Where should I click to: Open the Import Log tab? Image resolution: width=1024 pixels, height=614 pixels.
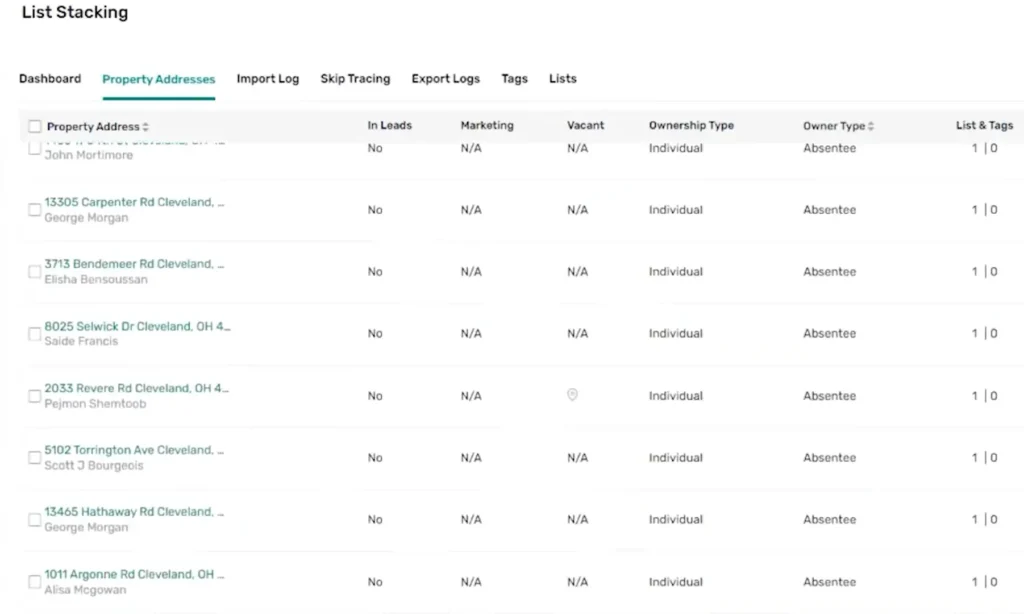pyautogui.click(x=268, y=79)
